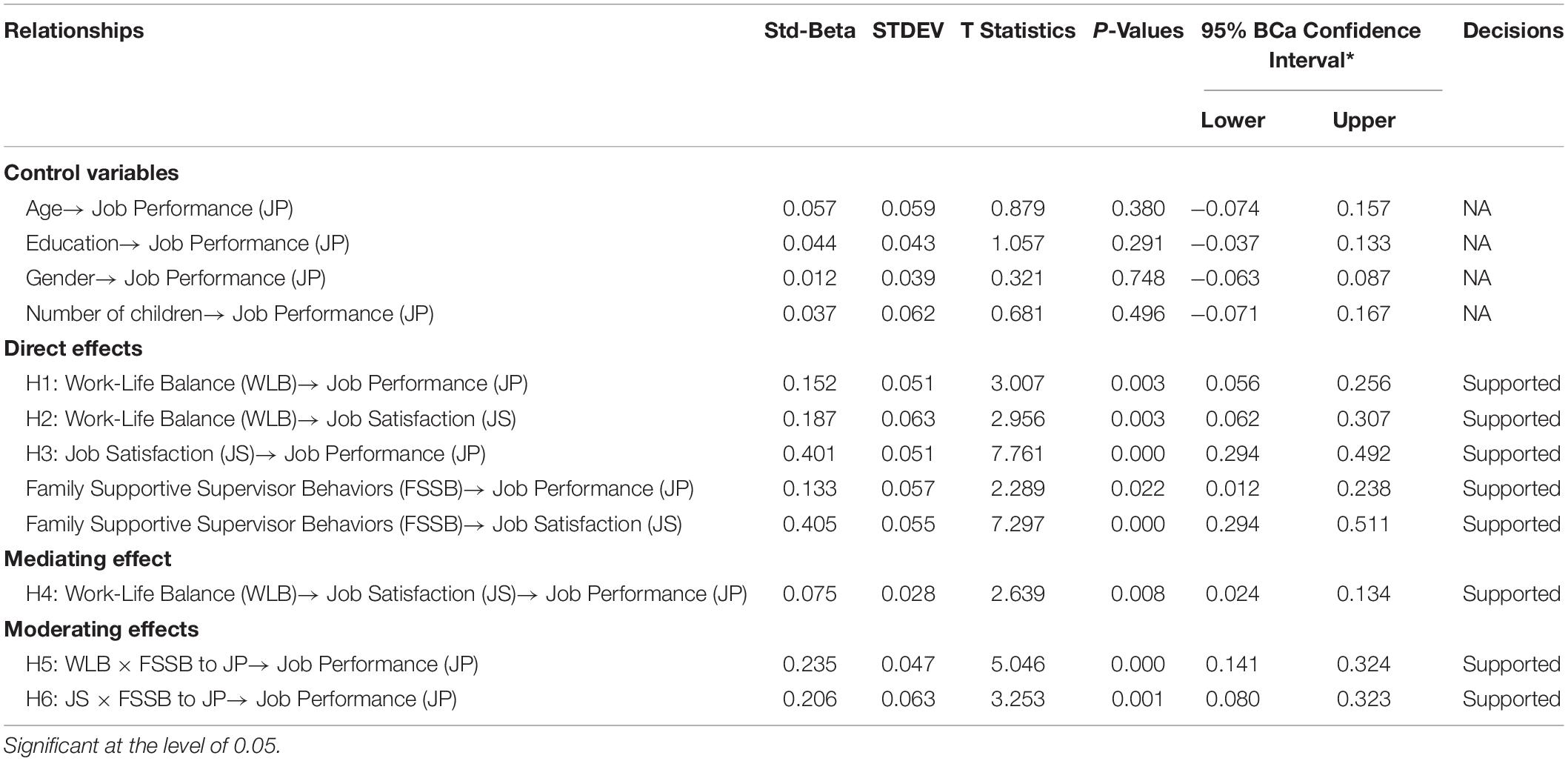
Task: Click the 'T Statistics' column header
Action: click(x=1018, y=31)
